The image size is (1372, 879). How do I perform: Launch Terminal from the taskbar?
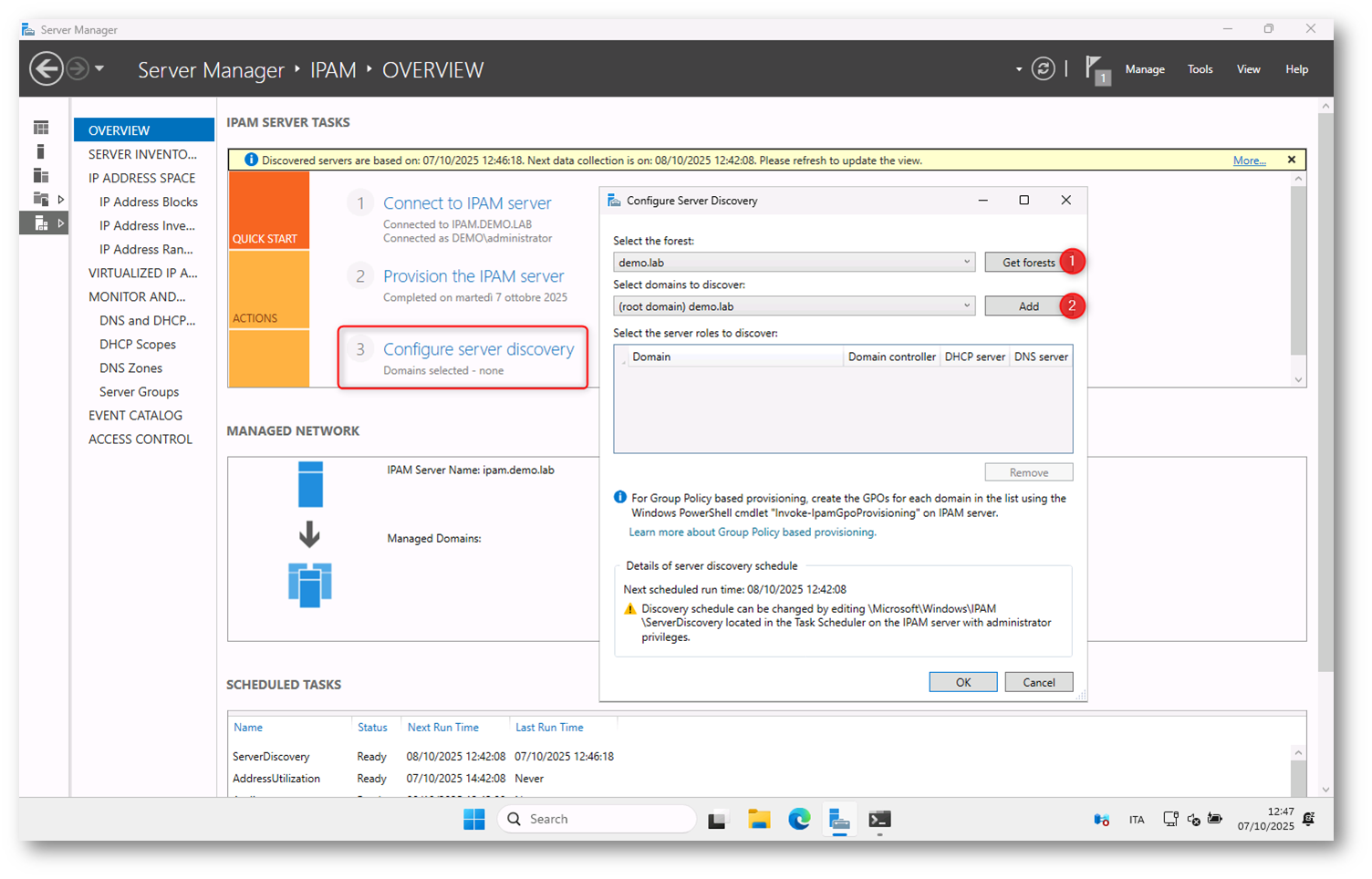(879, 819)
